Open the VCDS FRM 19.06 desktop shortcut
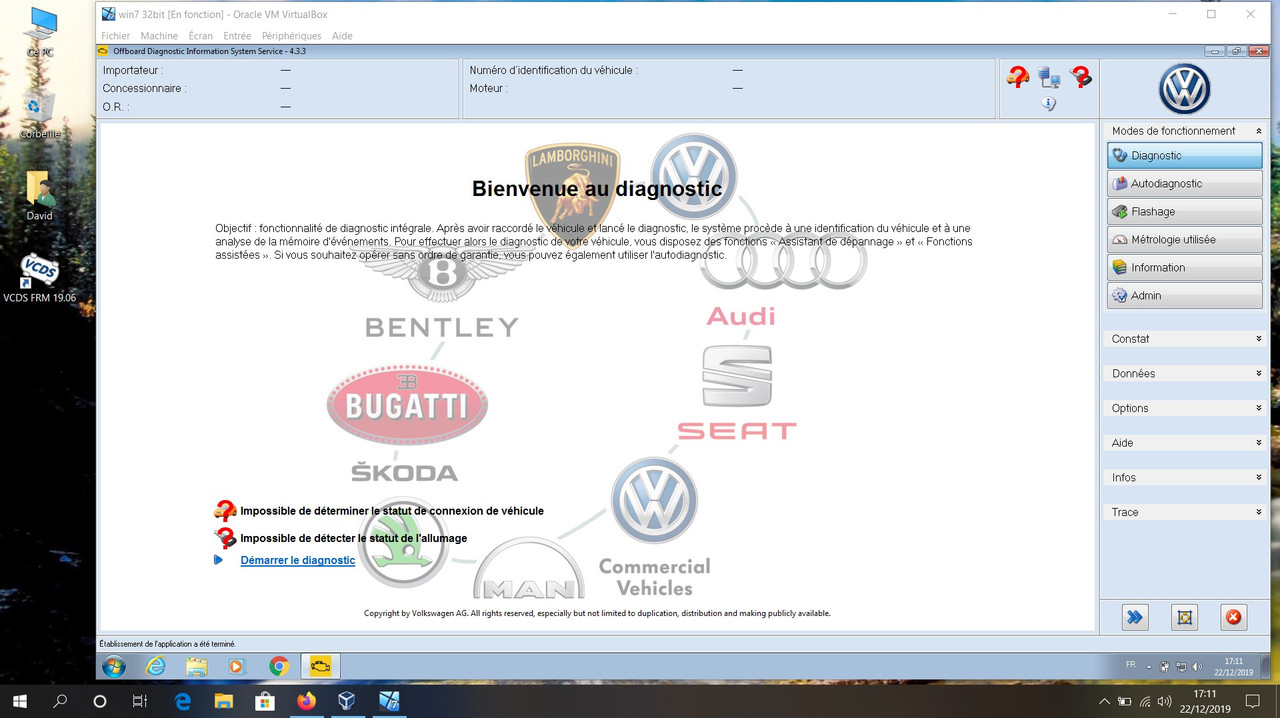The image size is (1280, 718). [39, 279]
